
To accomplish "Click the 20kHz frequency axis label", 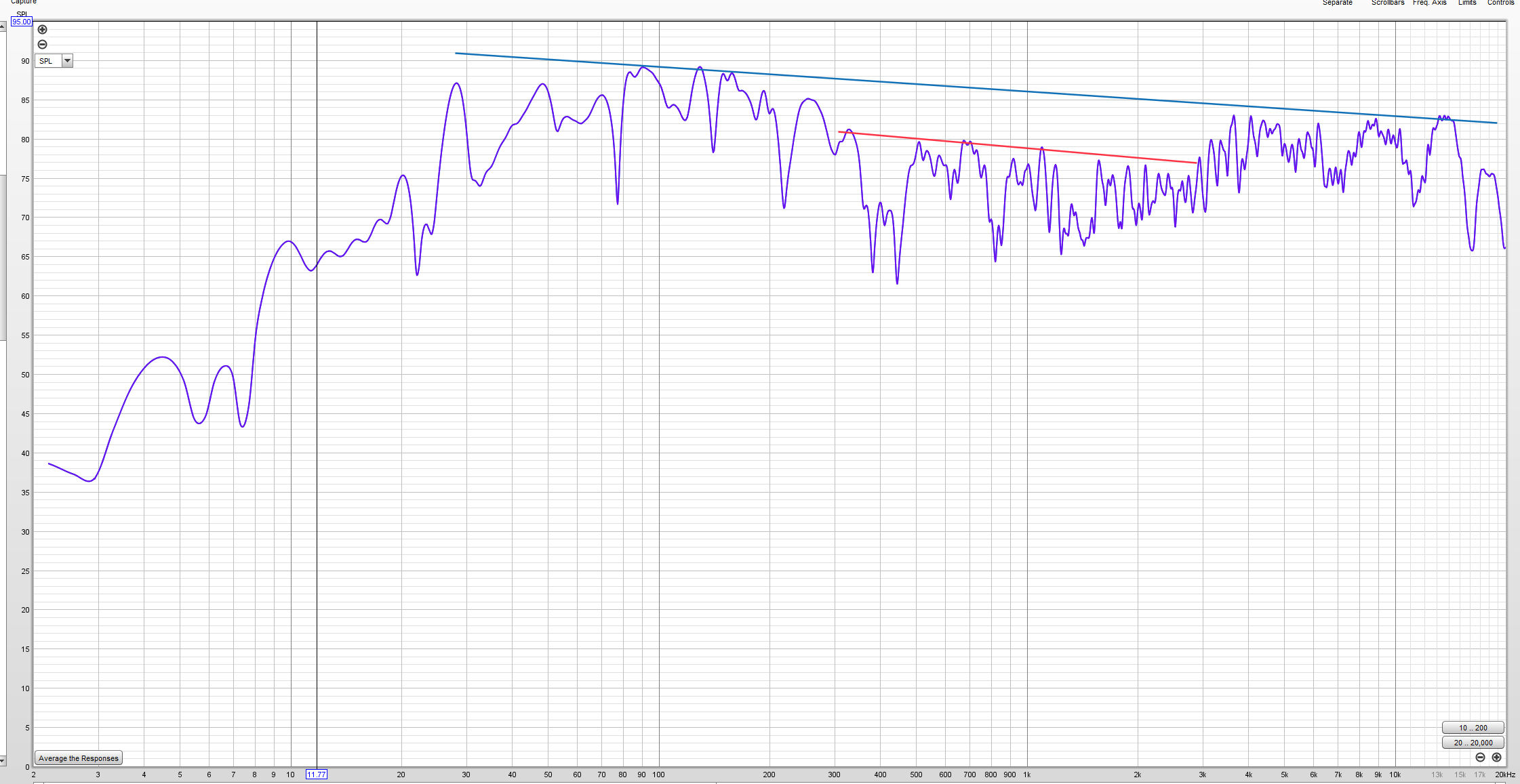I will coord(1505,775).
